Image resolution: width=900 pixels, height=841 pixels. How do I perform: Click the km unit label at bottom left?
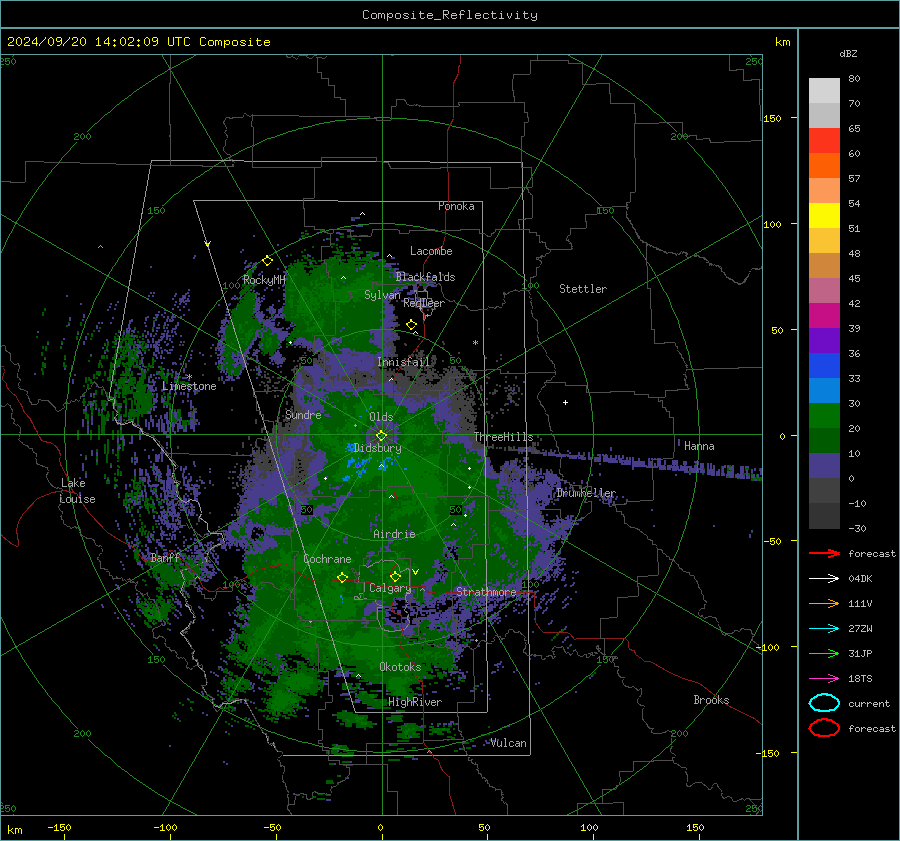[x=14, y=830]
